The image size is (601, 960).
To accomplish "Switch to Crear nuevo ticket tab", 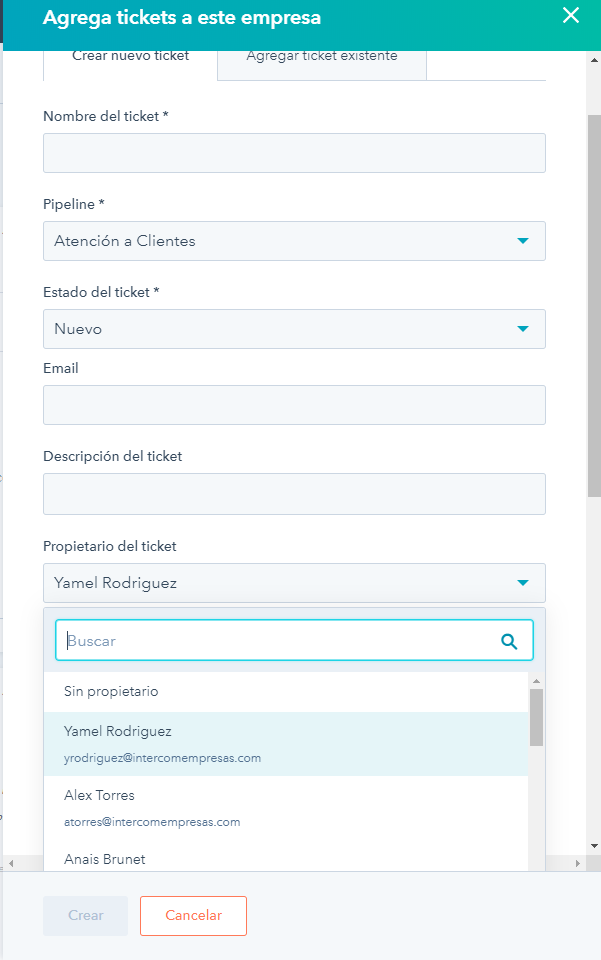I will 130,57.
